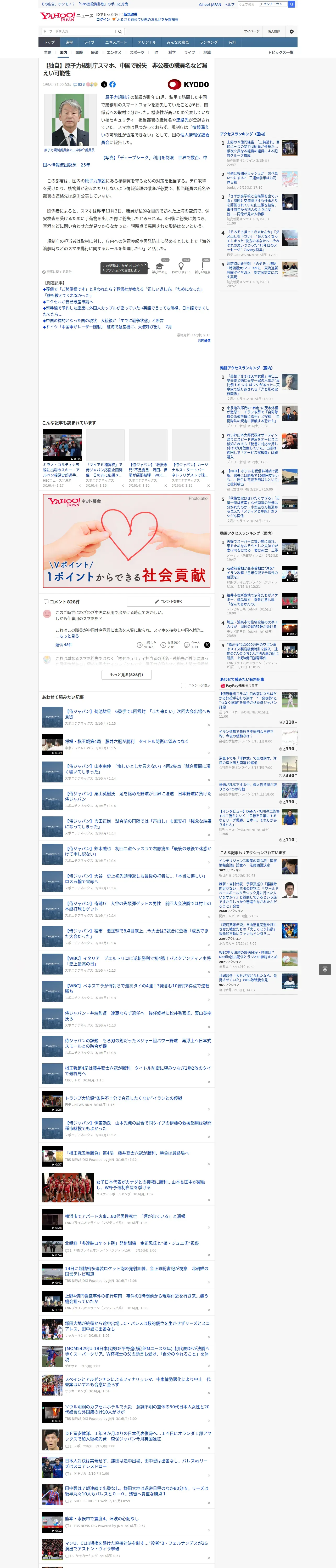Open the settings gear icon
The width and height of the screenshot is (336, 1568).
[292, 32]
